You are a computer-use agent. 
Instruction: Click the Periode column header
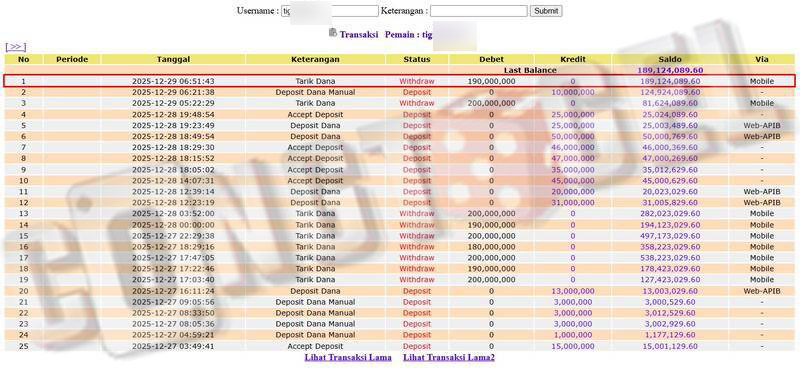click(72, 59)
